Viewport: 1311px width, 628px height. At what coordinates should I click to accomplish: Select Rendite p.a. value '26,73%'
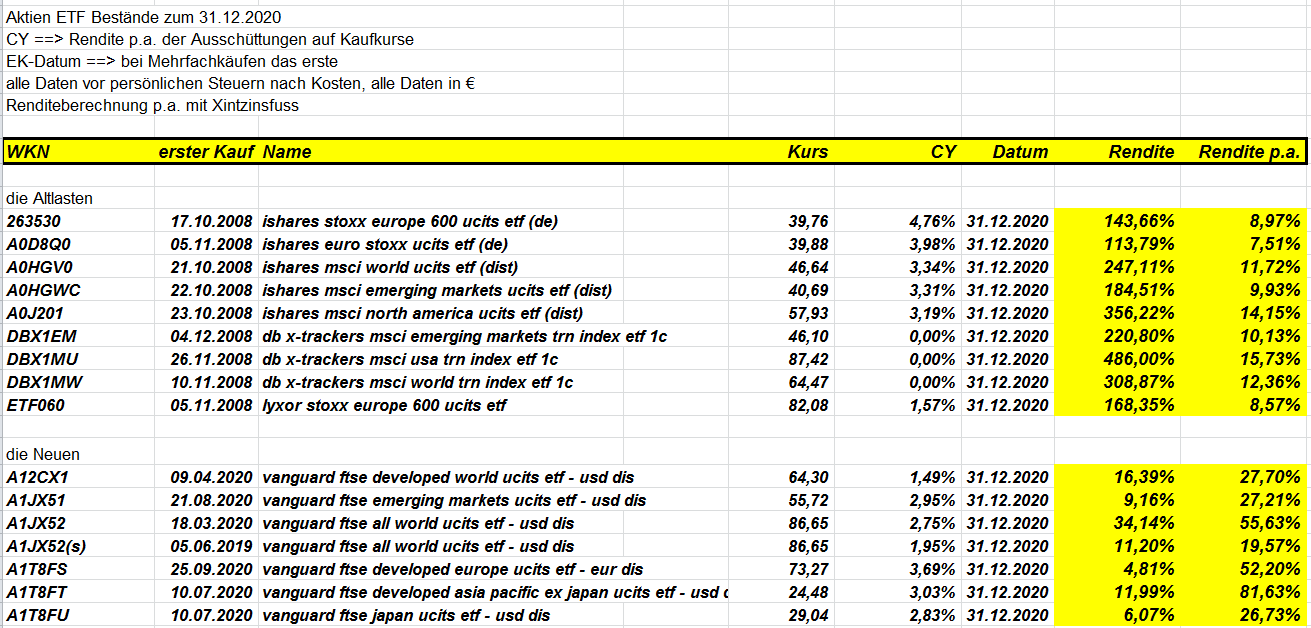point(1270,616)
